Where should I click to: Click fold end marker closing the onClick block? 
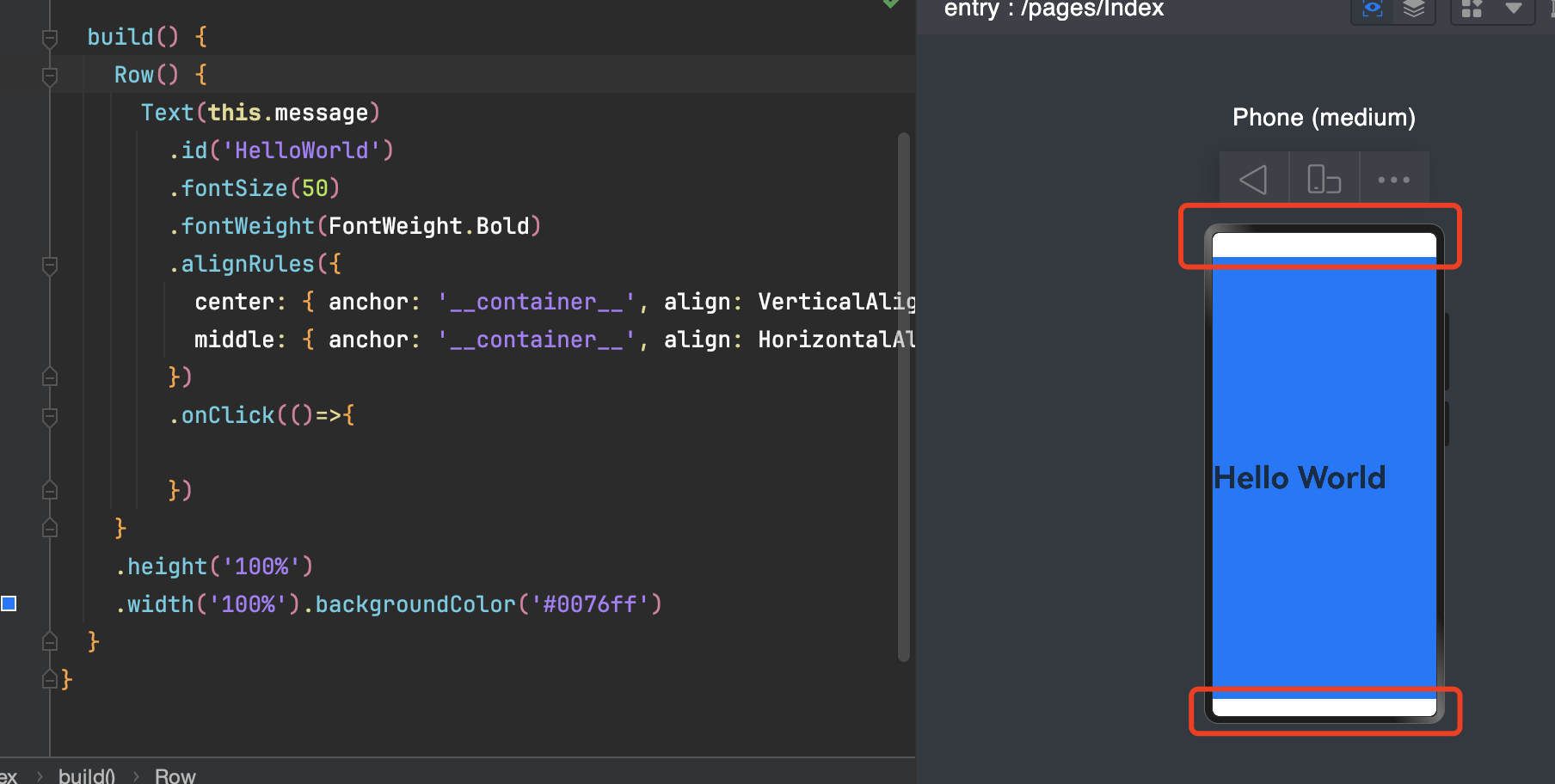50,490
